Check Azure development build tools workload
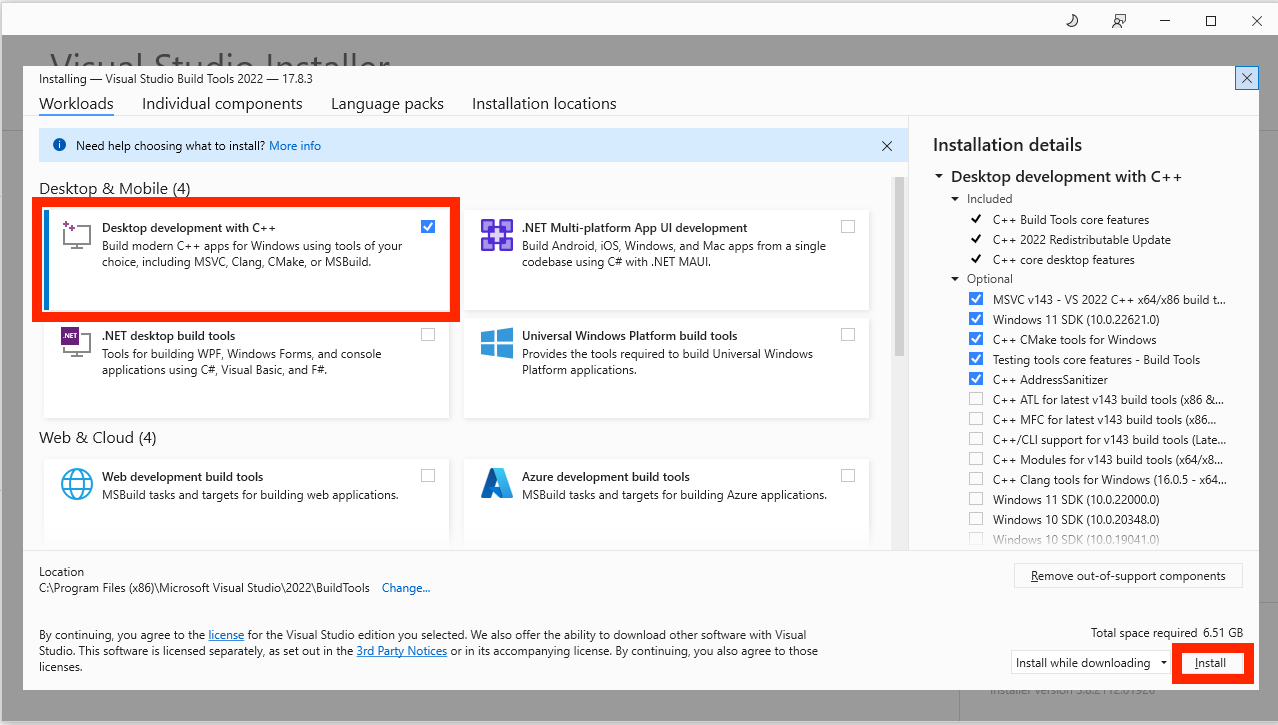Screen dimensions: 1278x725 (848, 476)
